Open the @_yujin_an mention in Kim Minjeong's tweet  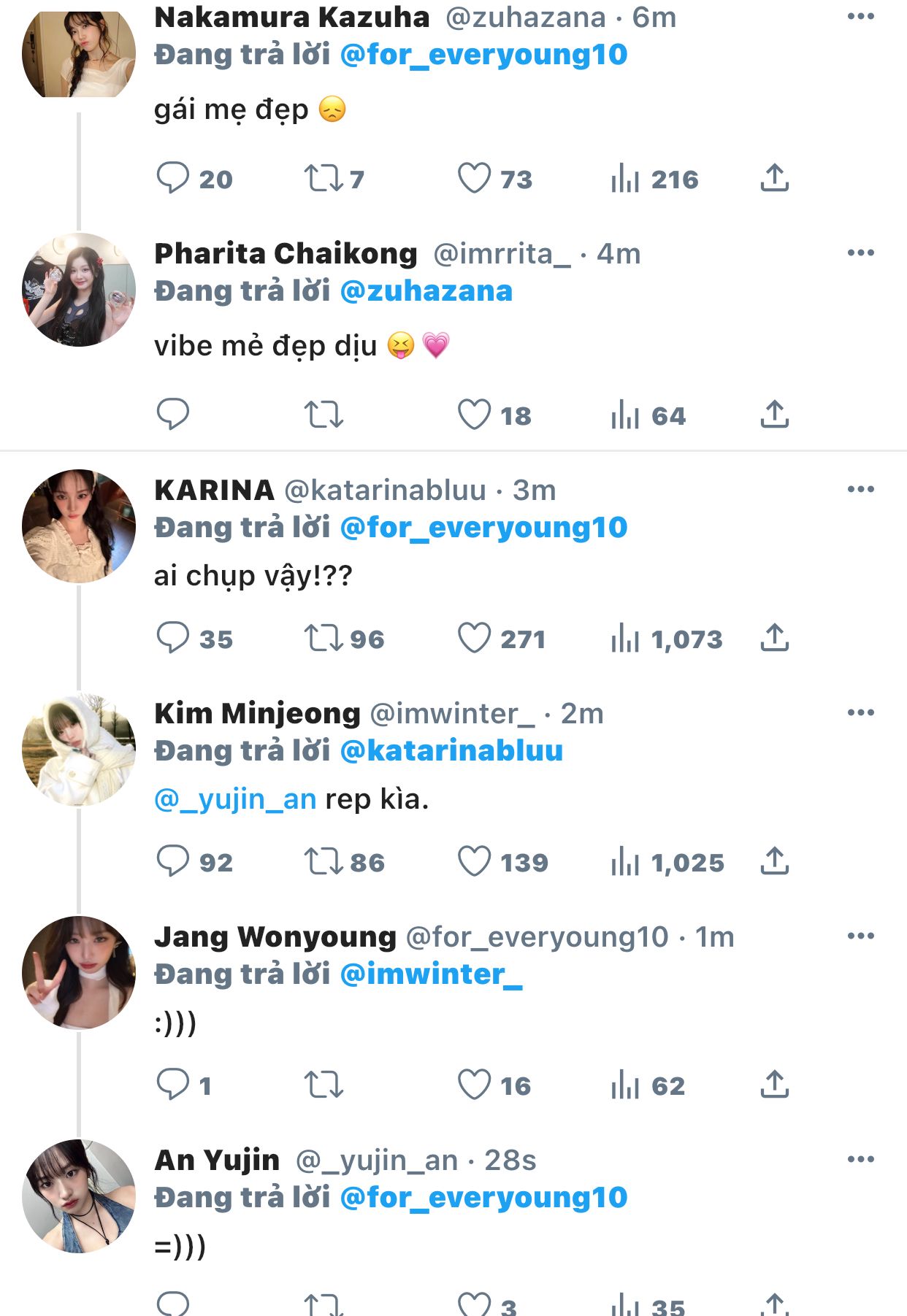(235, 799)
